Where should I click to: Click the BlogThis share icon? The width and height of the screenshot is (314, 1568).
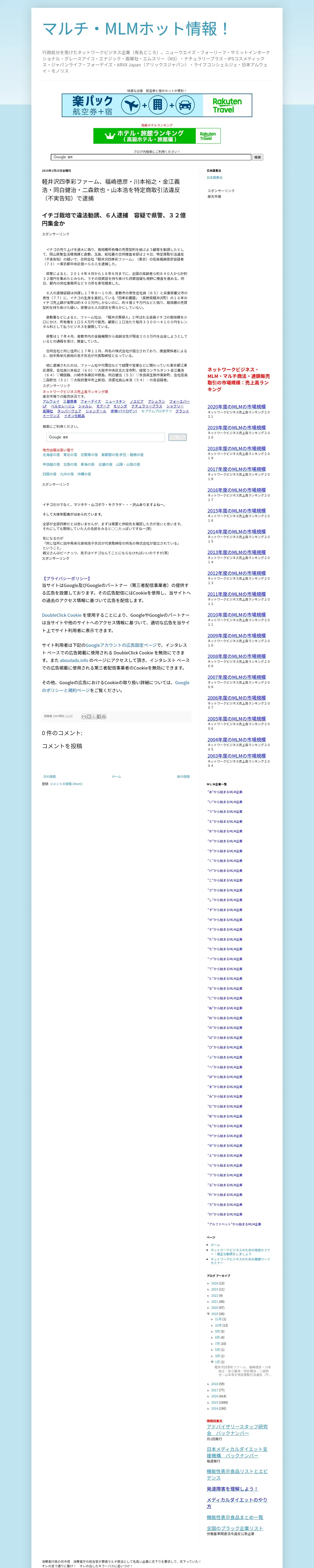click(89, 716)
